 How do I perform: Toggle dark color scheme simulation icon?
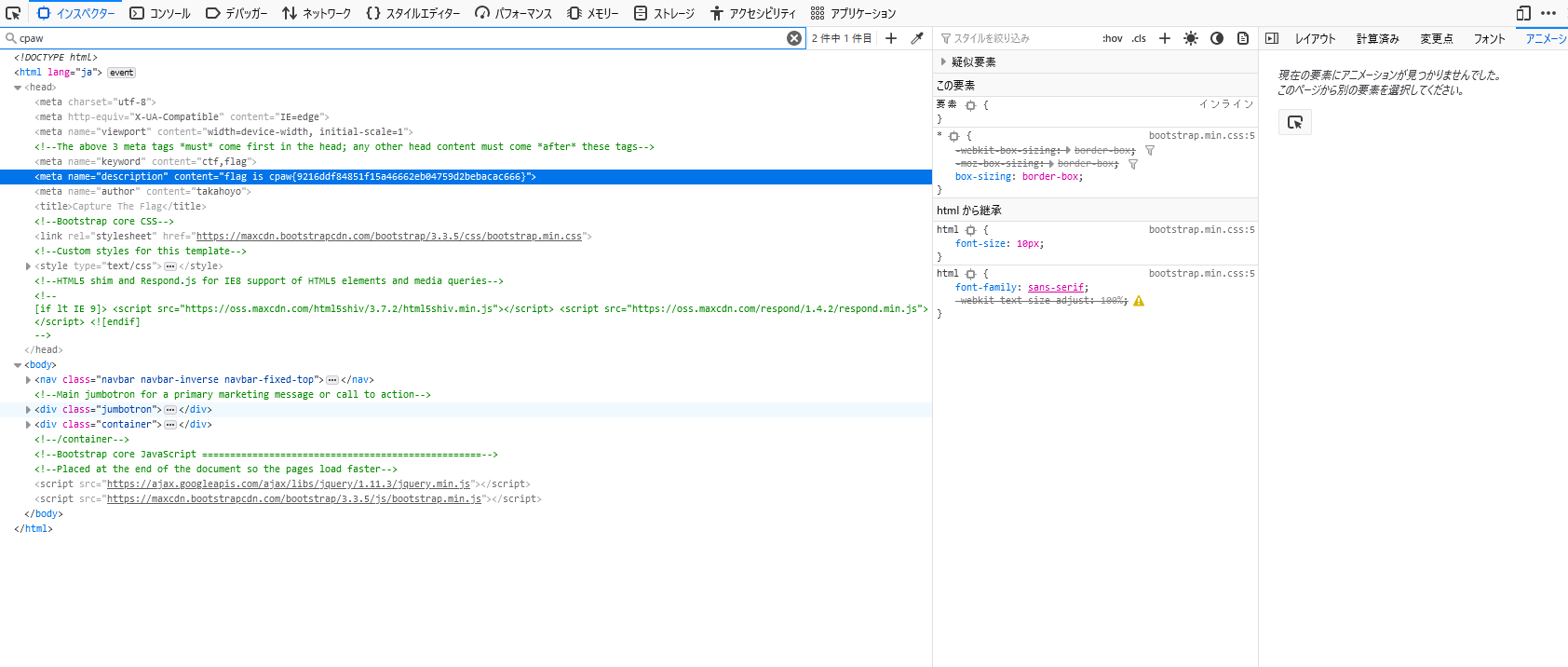coord(1217,38)
